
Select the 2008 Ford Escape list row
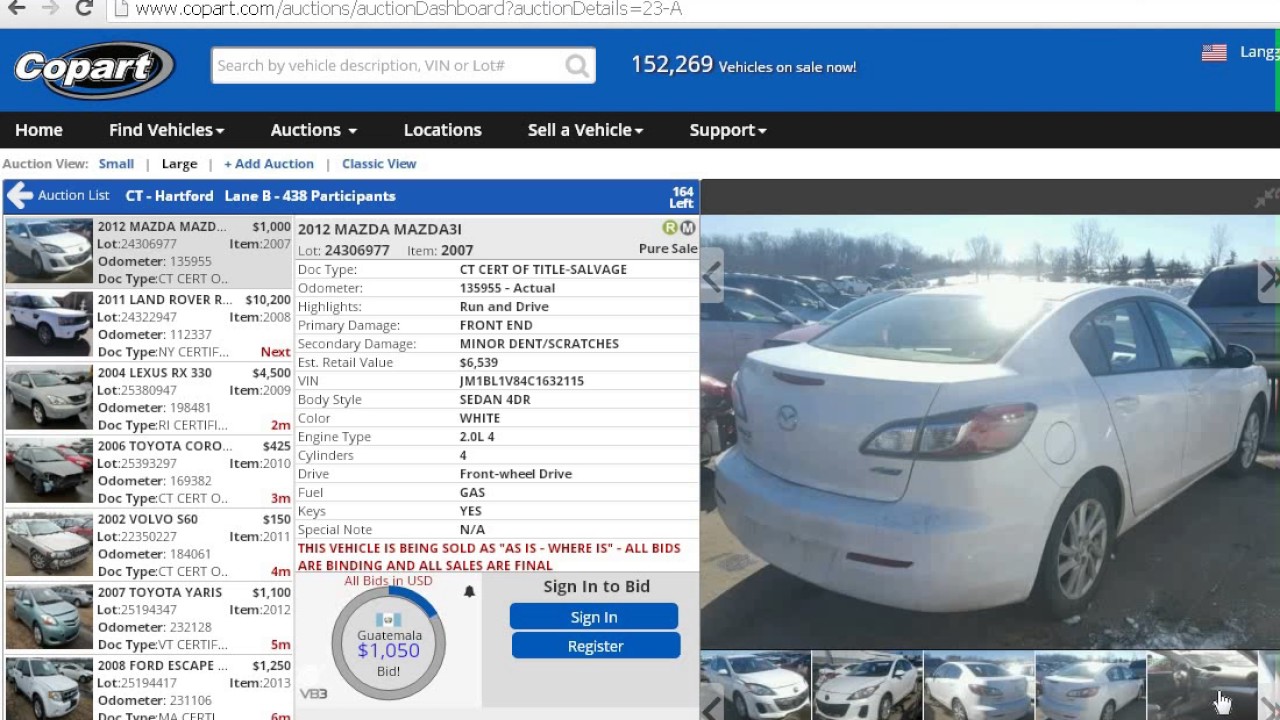149,688
